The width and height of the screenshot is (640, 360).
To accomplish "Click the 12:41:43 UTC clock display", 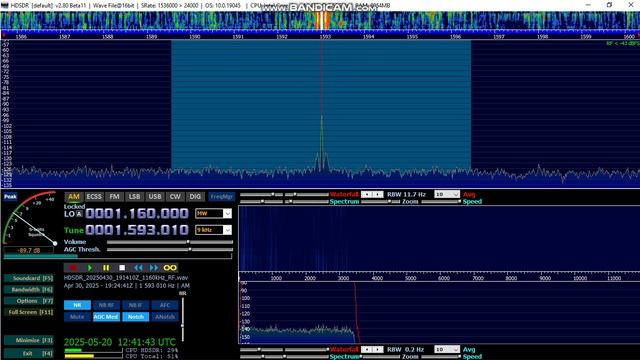I will (x=147, y=342).
